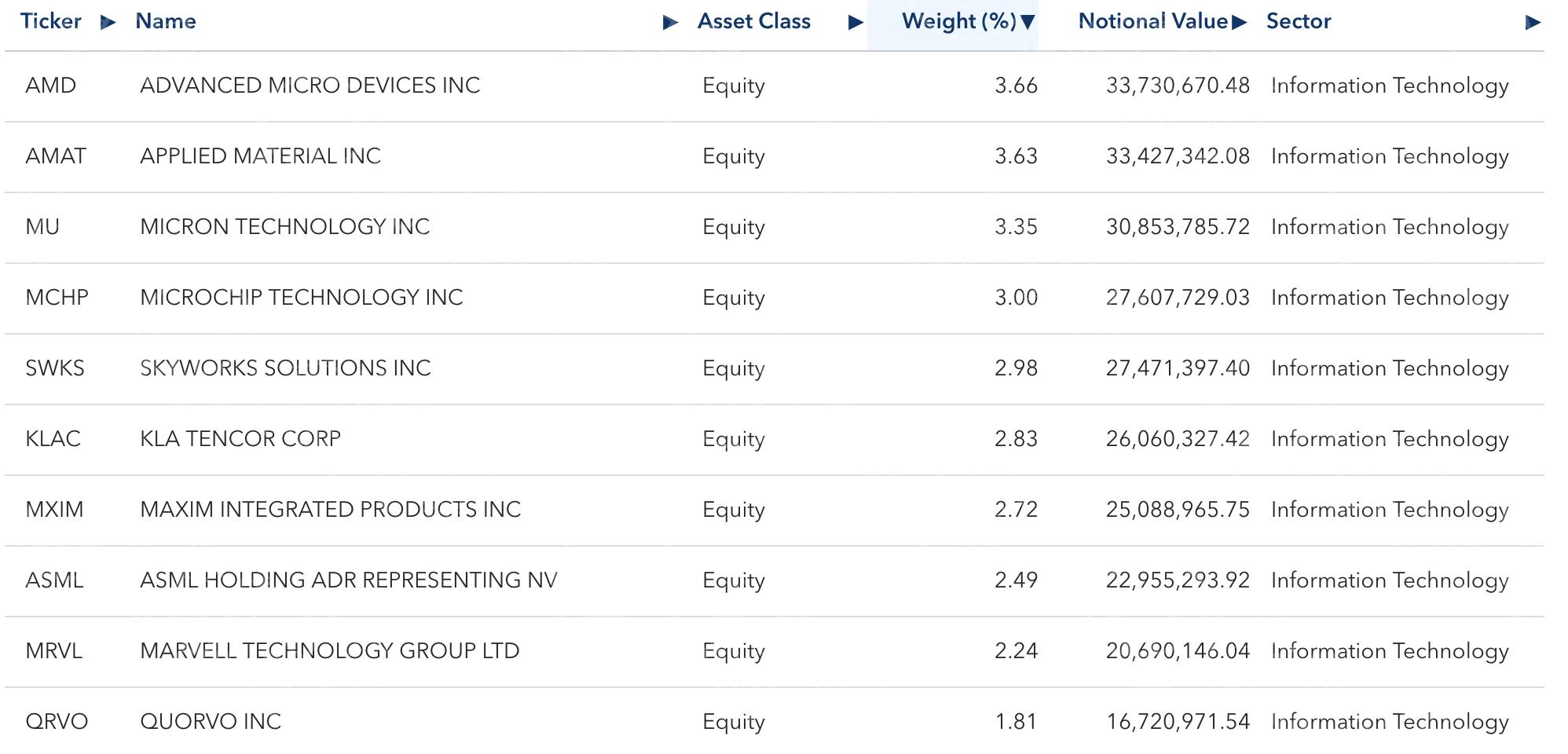
Task: Click the sort arrow next to Ticker
Action: [108, 22]
